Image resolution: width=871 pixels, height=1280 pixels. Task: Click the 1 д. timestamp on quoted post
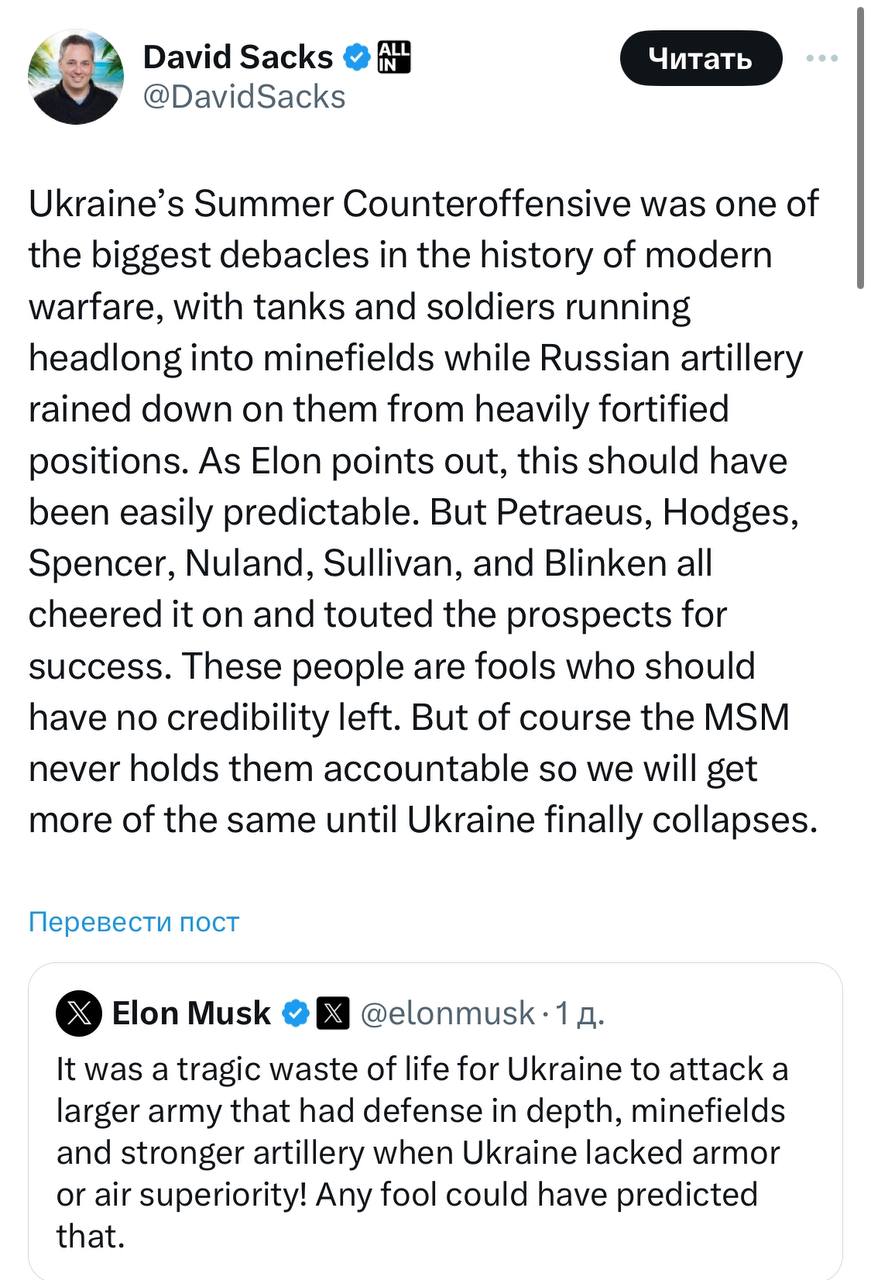click(579, 1013)
